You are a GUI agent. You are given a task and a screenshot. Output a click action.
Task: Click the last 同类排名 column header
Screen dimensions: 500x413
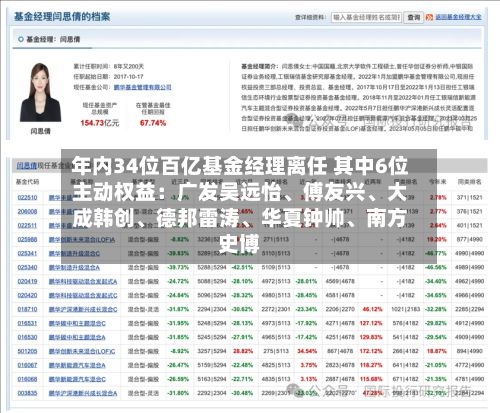point(469,182)
